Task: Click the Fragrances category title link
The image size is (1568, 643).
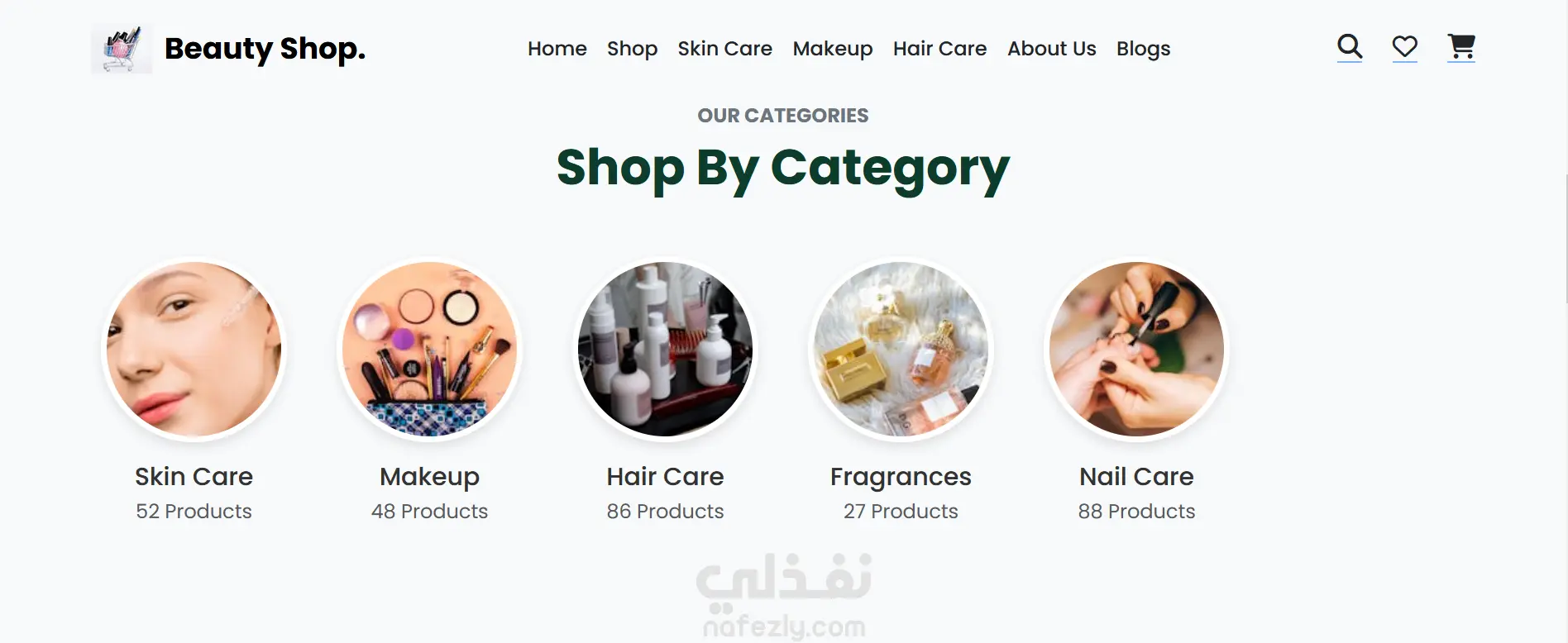Action: click(901, 477)
